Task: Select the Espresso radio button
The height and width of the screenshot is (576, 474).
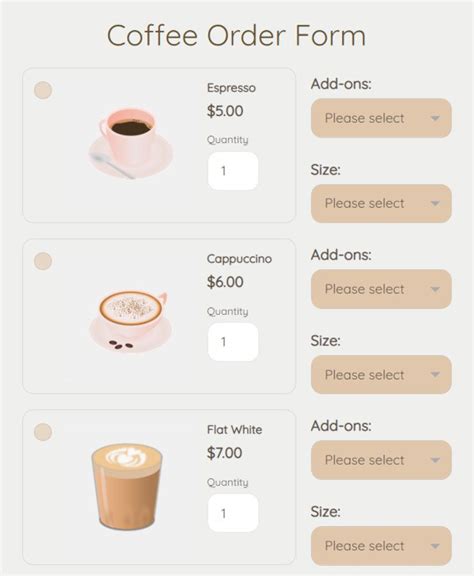Action: tap(43, 90)
